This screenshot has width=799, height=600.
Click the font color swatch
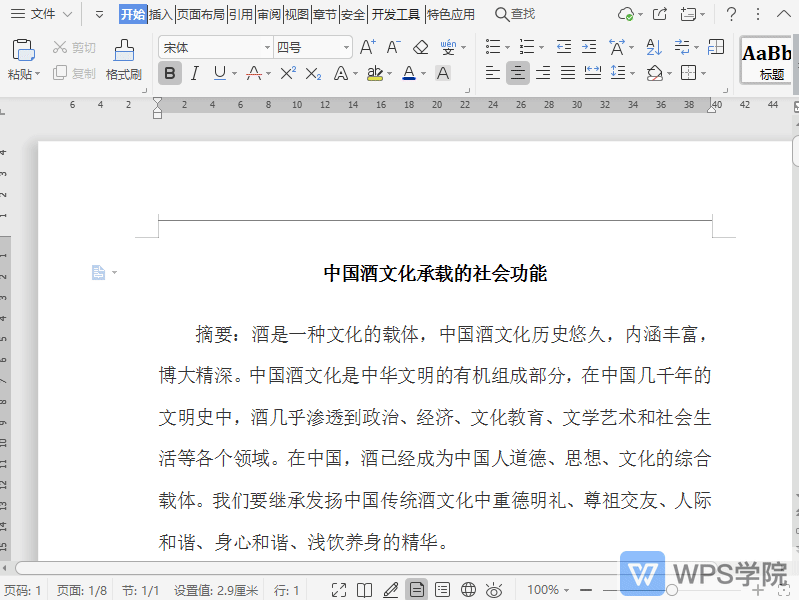(x=408, y=73)
